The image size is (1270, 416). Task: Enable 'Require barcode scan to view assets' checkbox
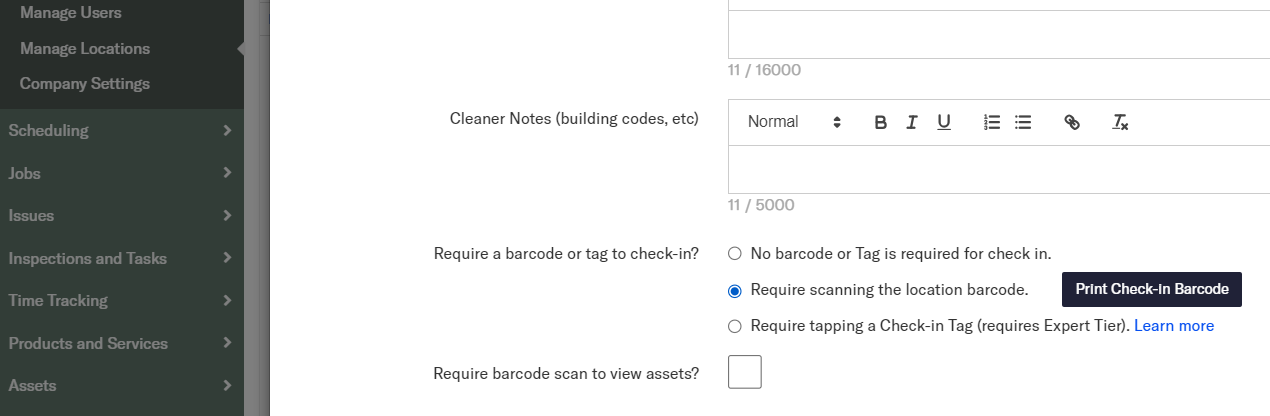pyautogui.click(x=745, y=372)
